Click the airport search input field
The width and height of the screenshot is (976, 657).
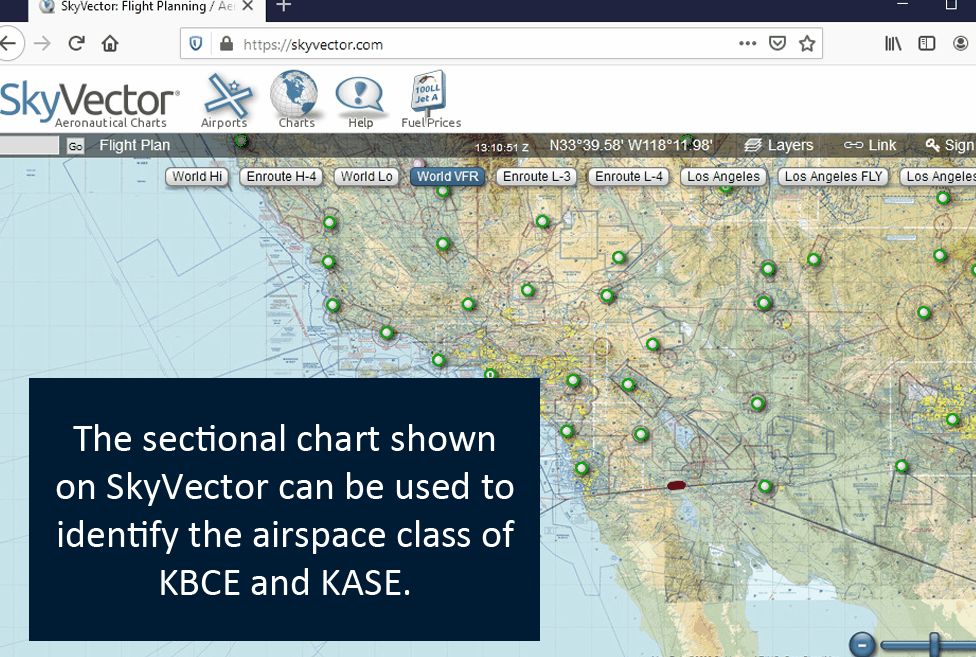click(28, 146)
